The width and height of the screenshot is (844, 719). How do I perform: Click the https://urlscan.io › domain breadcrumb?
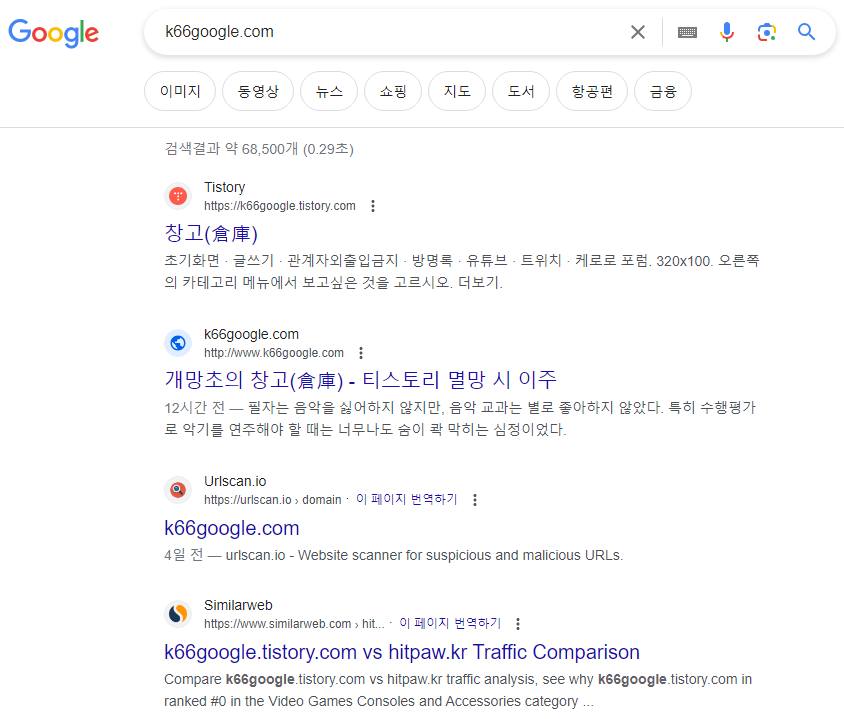(x=272, y=500)
